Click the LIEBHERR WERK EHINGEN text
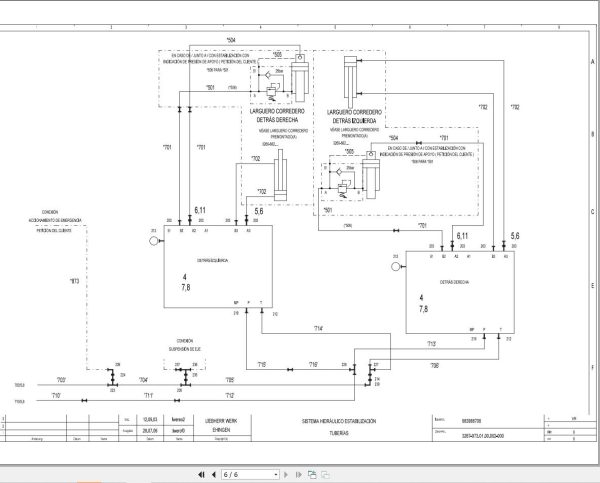This screenshot has width=600, height=483. (221, 425)
